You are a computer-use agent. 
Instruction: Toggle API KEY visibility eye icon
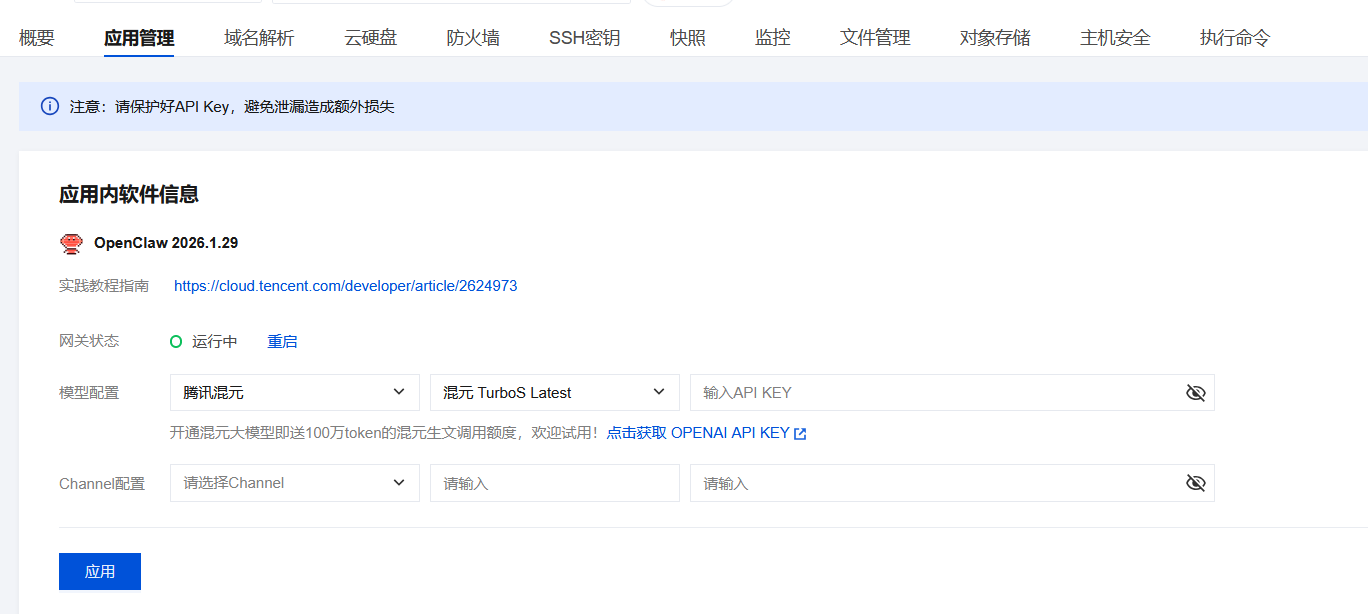pos(1195,393)
